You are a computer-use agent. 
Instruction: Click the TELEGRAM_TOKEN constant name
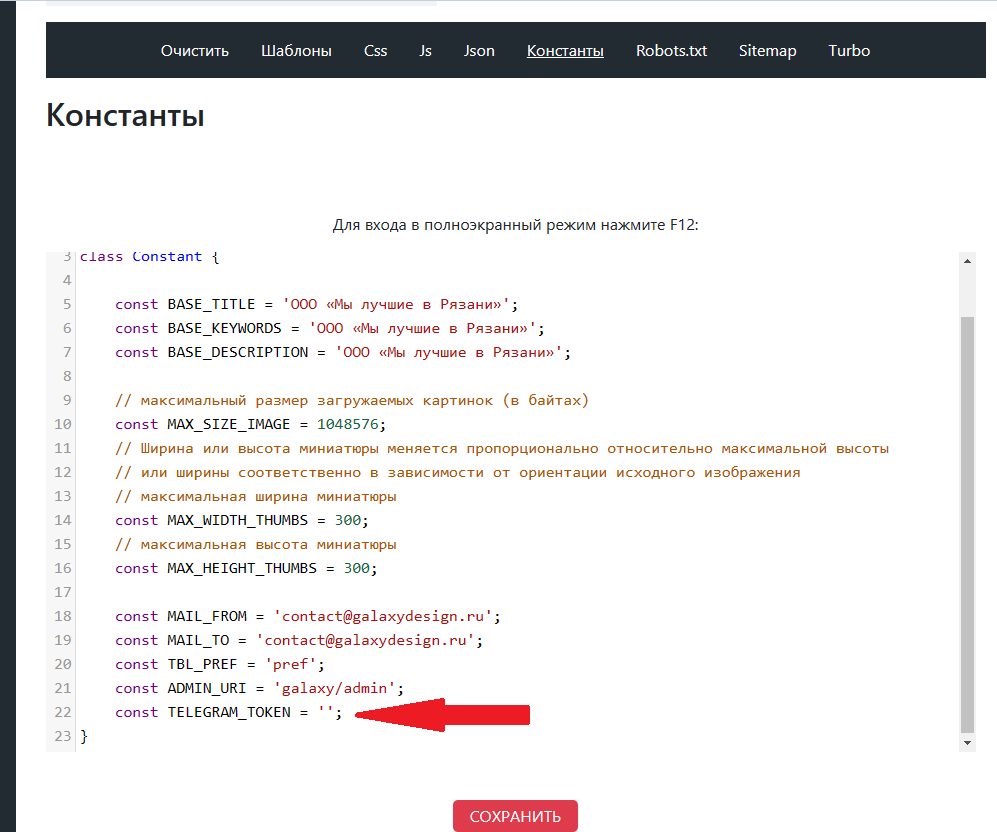point(229,713)
